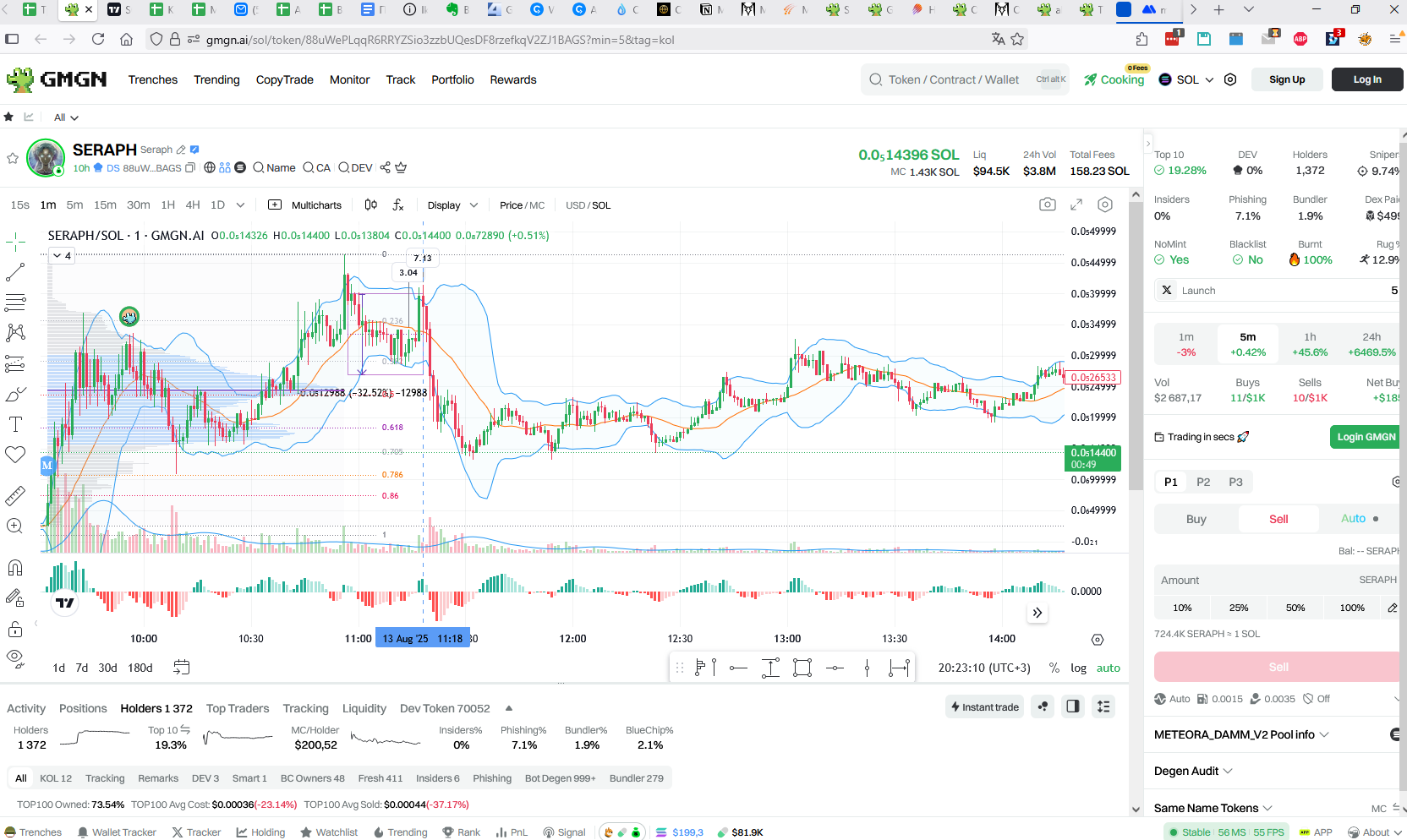The width and height of the screenshot is (1407, 840).
Task: Select the P2 preset
Action: pyautogui.click(x=1203, y=482)
